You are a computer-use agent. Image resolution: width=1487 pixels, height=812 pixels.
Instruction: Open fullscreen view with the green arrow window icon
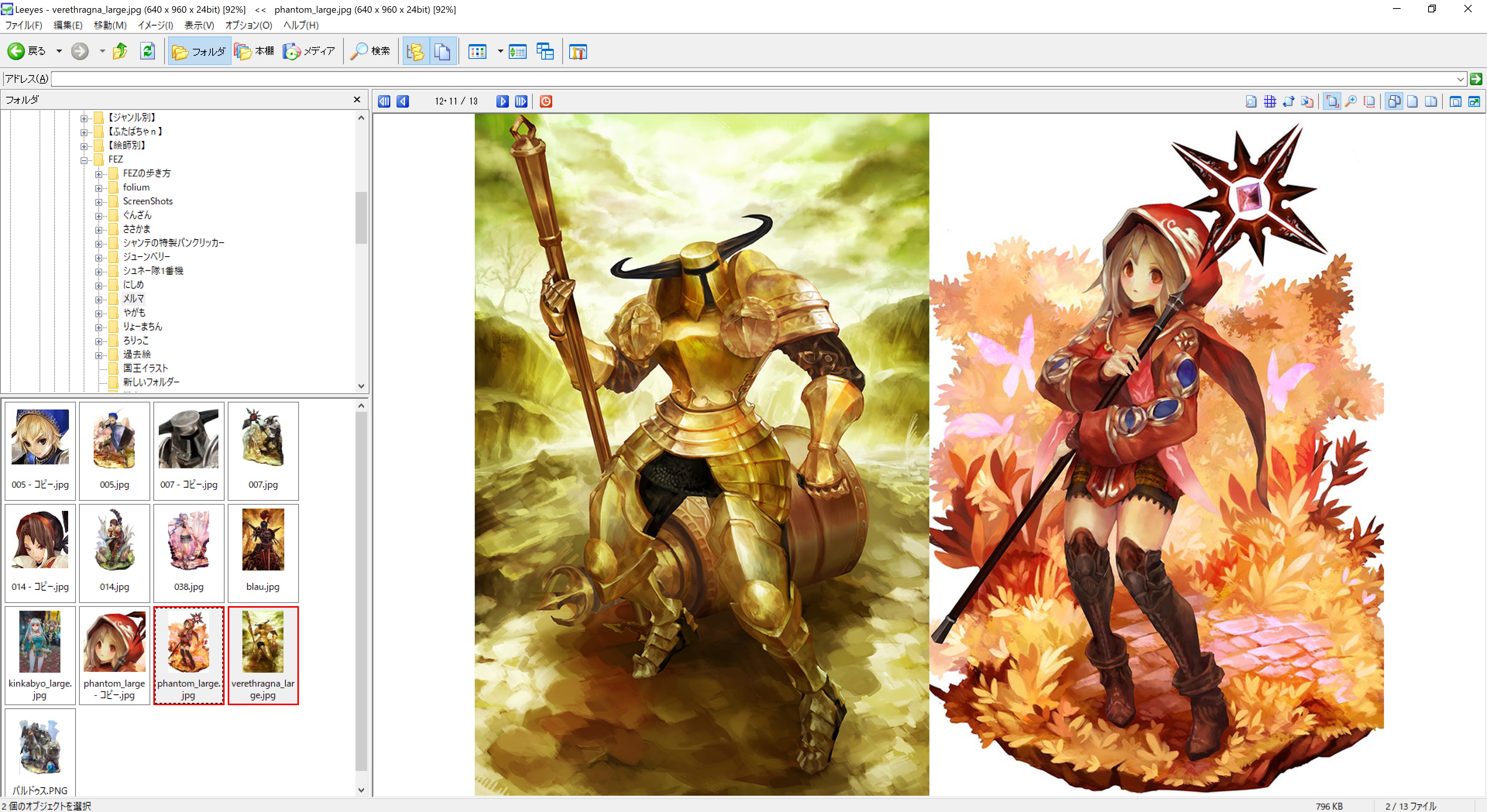1474,101
